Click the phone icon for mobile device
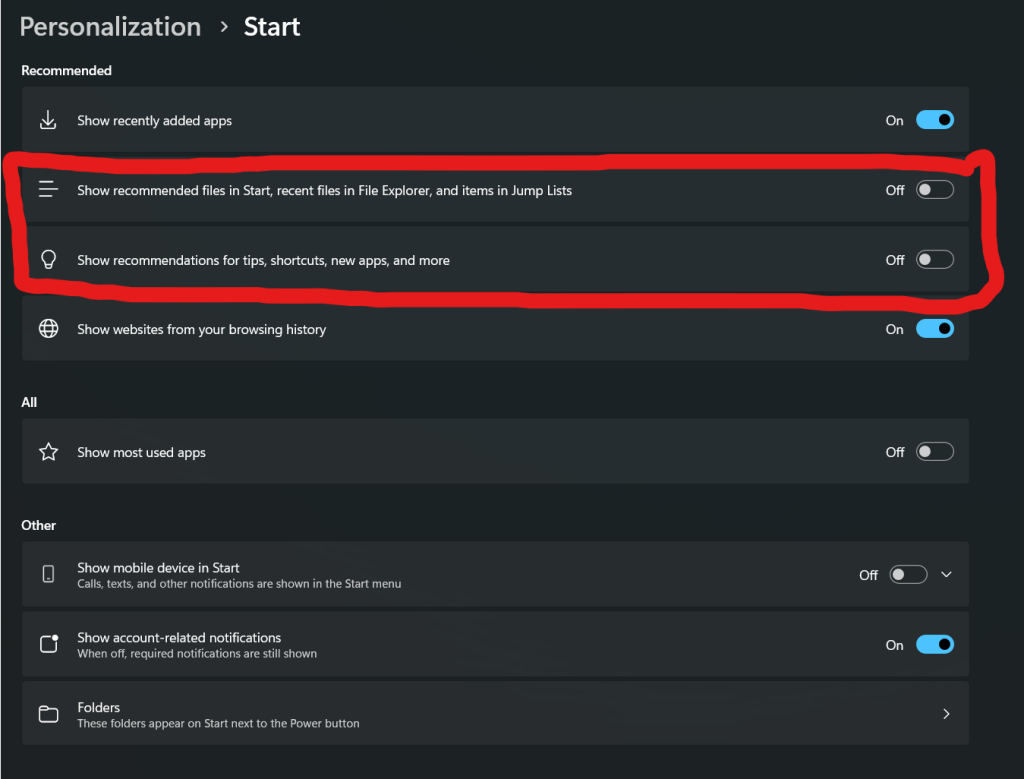Image resolution: width=1024 pixels, height=779 pixels. pyautogui.click(x=48, y=574)
